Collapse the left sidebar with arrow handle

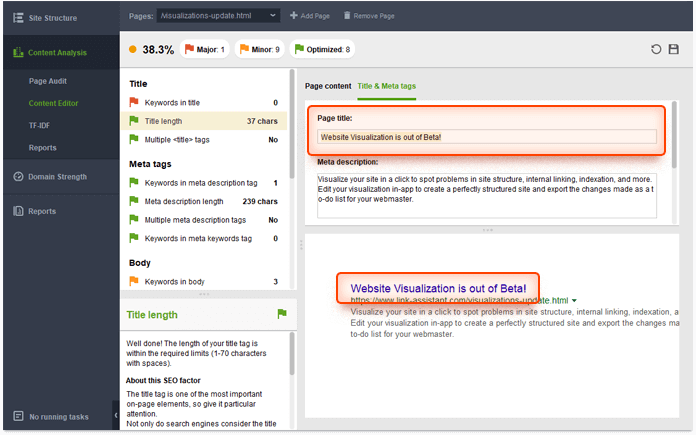(116, 415)
